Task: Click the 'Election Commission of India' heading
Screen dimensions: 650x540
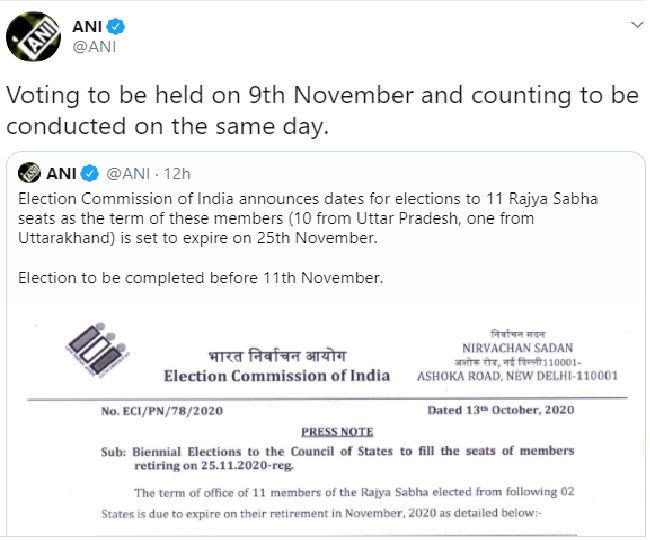Action: (276, 376)
